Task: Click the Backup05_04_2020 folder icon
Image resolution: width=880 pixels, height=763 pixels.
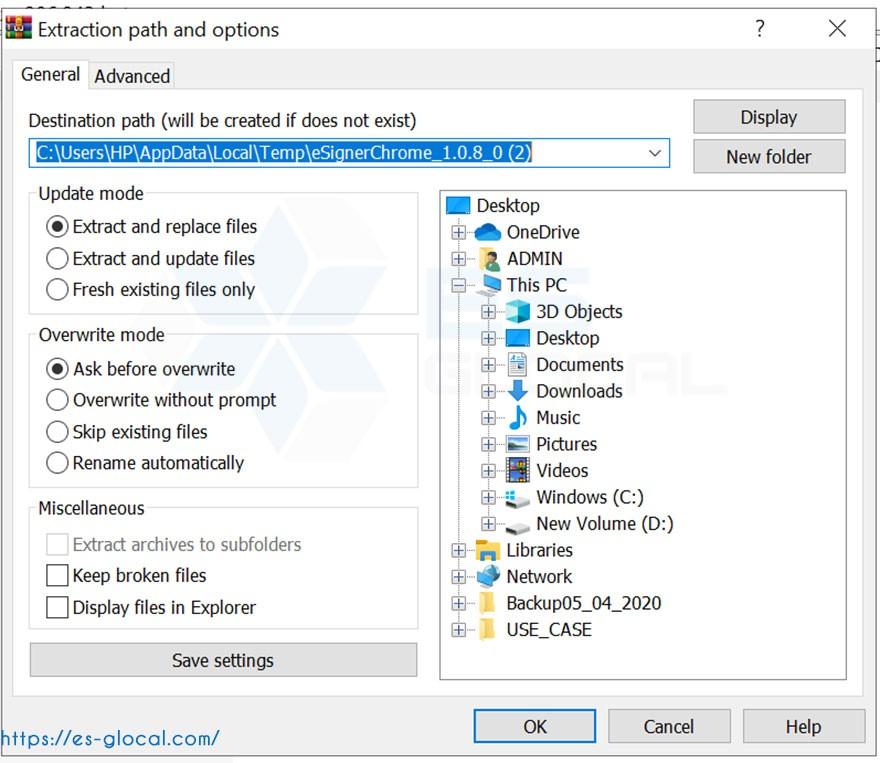Action: coord(488,603)
